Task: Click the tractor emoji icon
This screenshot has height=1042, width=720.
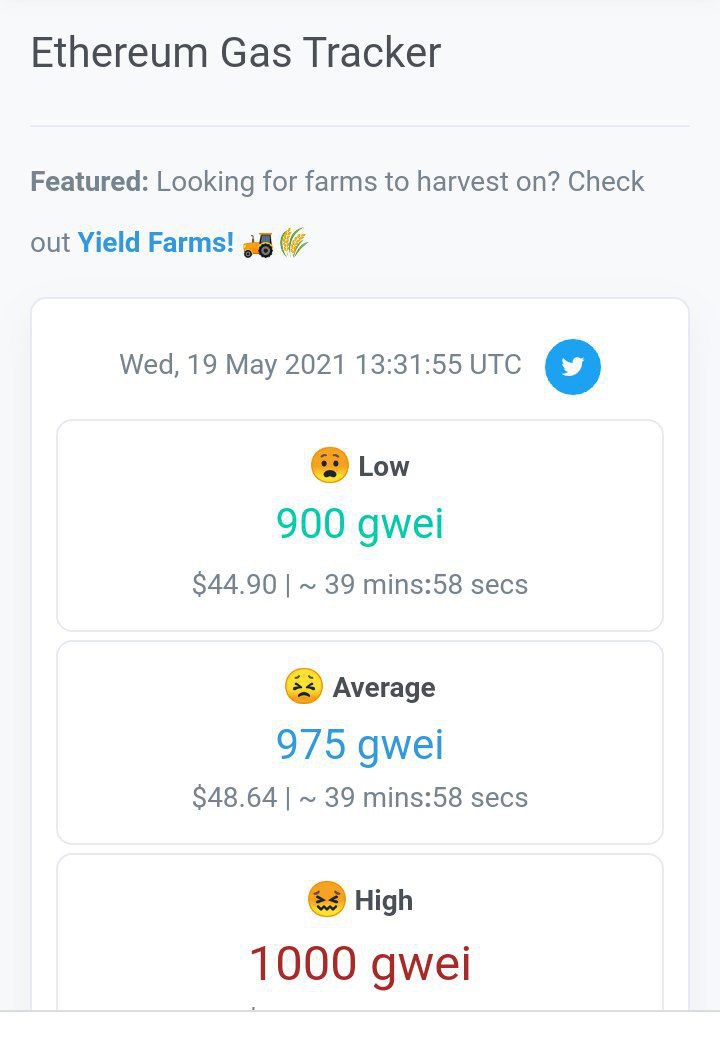Action: pyautogui.click(x=258, y=244)
